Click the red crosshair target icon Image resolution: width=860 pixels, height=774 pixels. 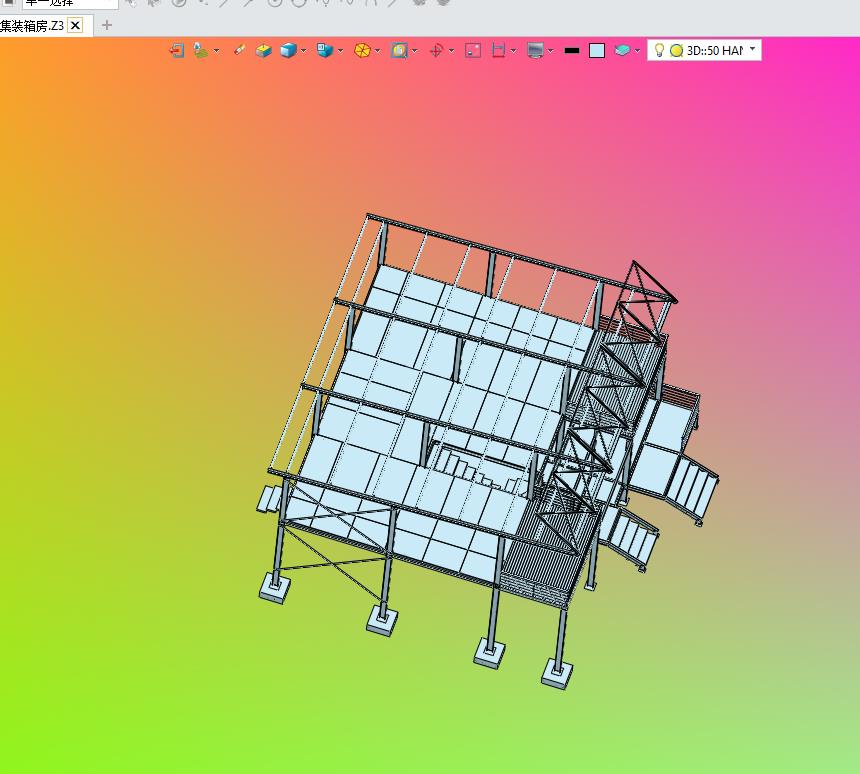(x=437, y=50)
